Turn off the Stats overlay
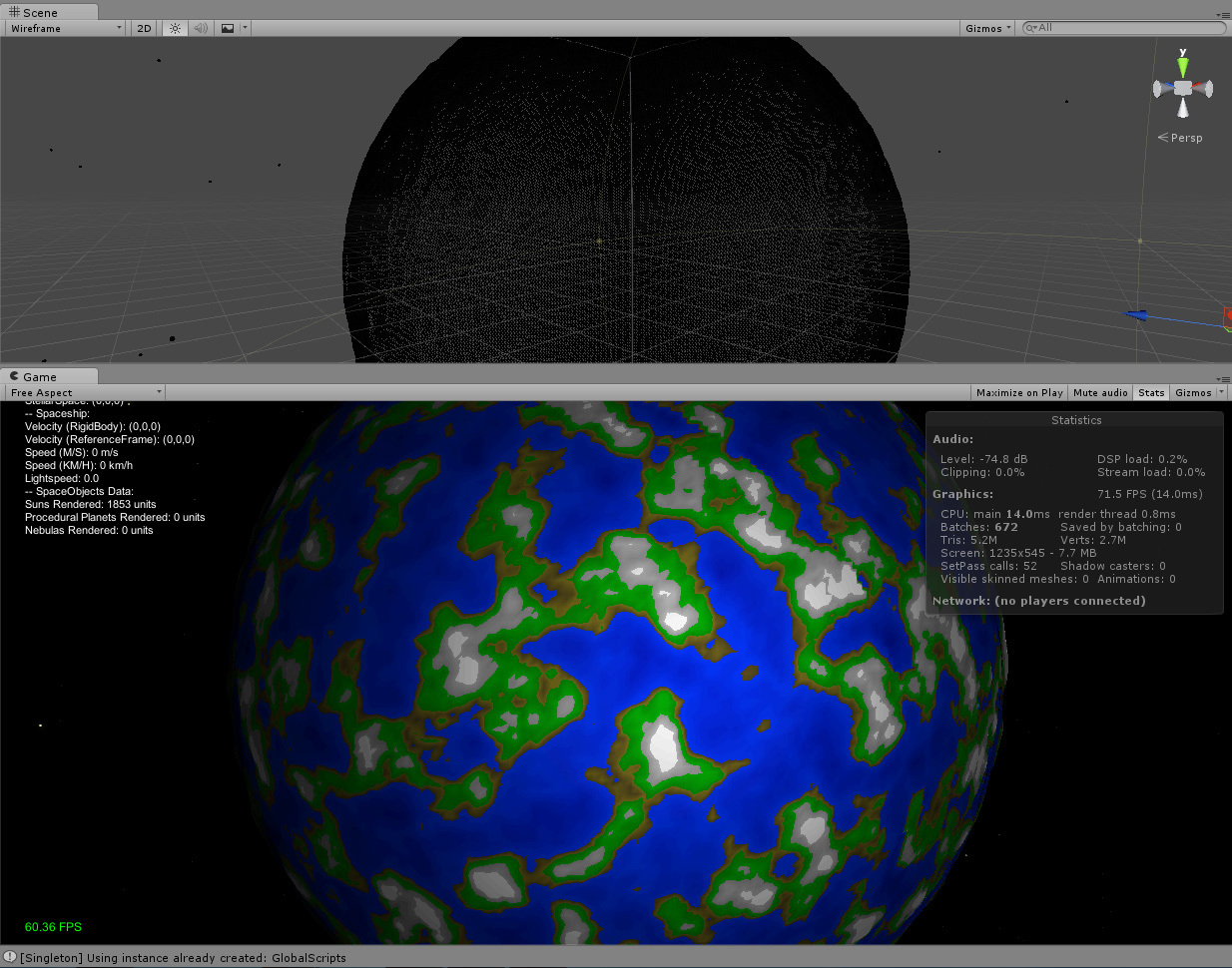The height and width of the screenshot is (968, 1232). pos(1150,392)
